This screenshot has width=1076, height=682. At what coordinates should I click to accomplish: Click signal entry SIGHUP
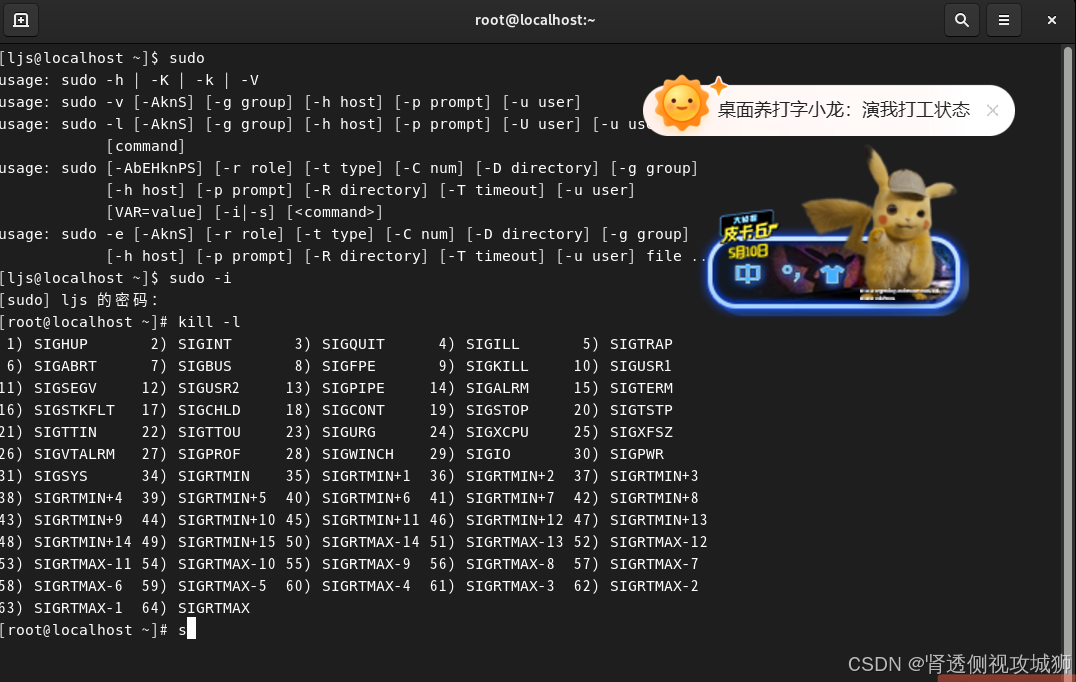click(x=61, y=344)
